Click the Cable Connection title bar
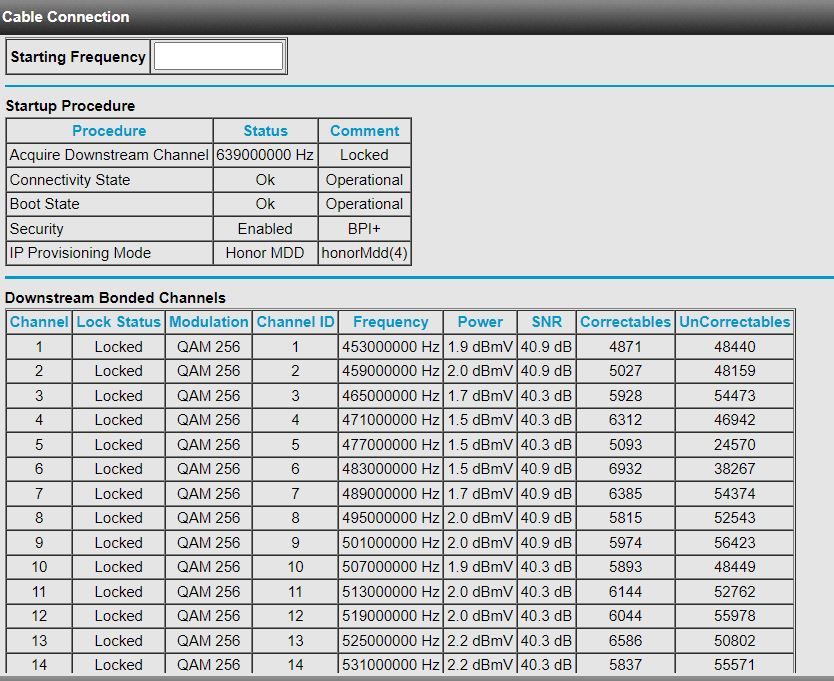The image size is (834, 681). (x=66, y=17)
